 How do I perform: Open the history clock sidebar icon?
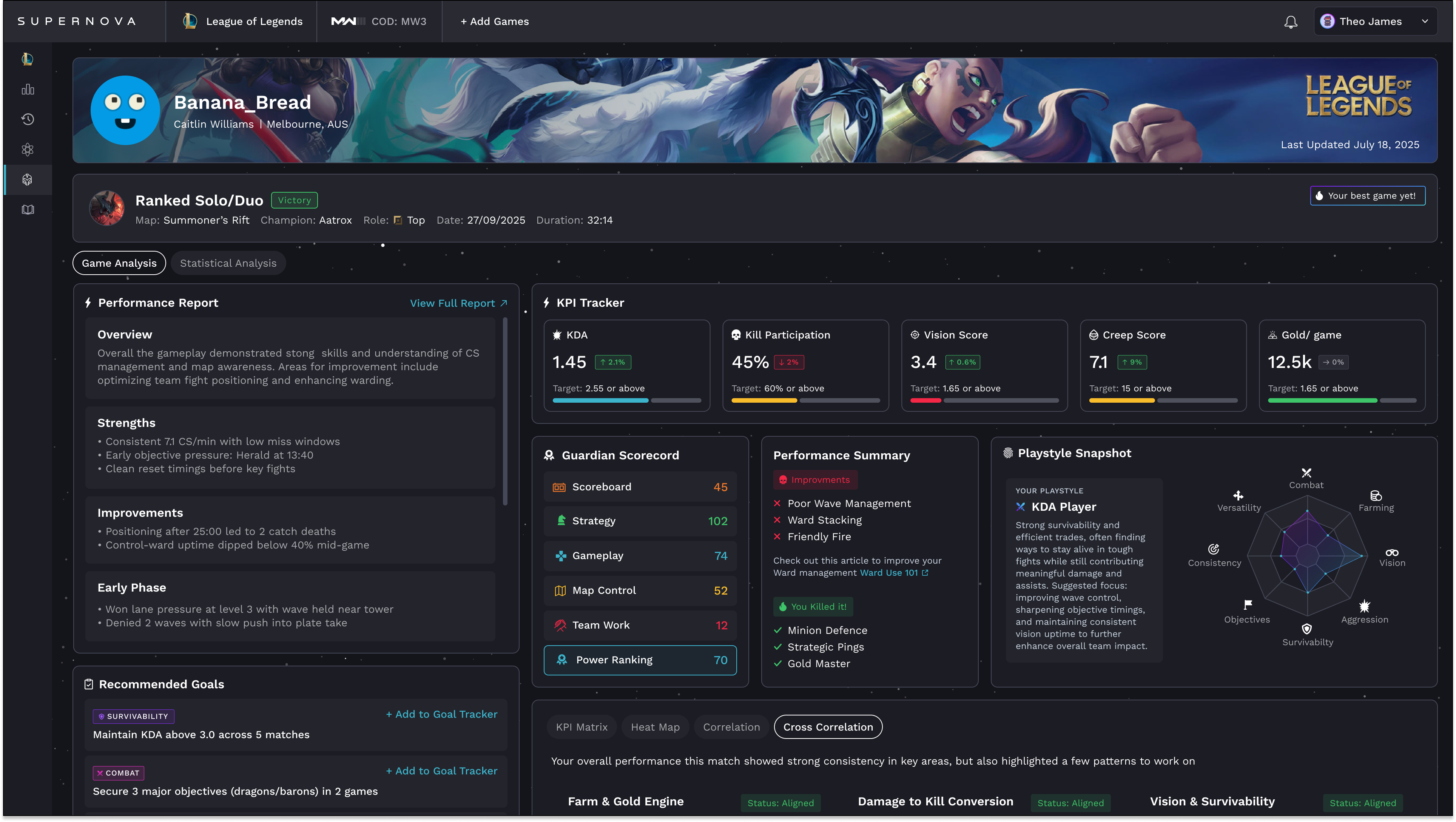pyautogui.click(x=28, y=119)
